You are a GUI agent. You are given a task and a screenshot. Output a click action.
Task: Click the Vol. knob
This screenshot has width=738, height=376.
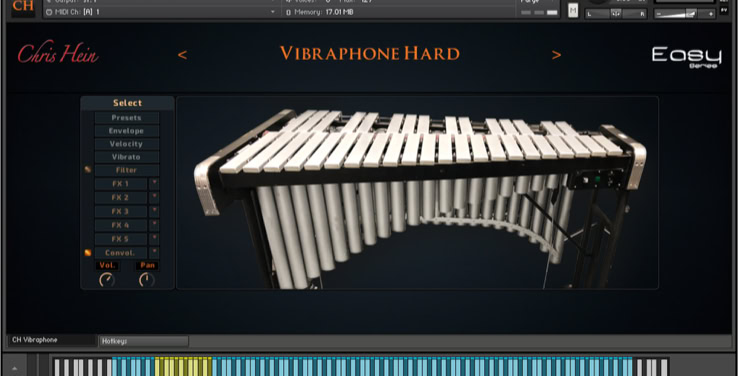107,280
